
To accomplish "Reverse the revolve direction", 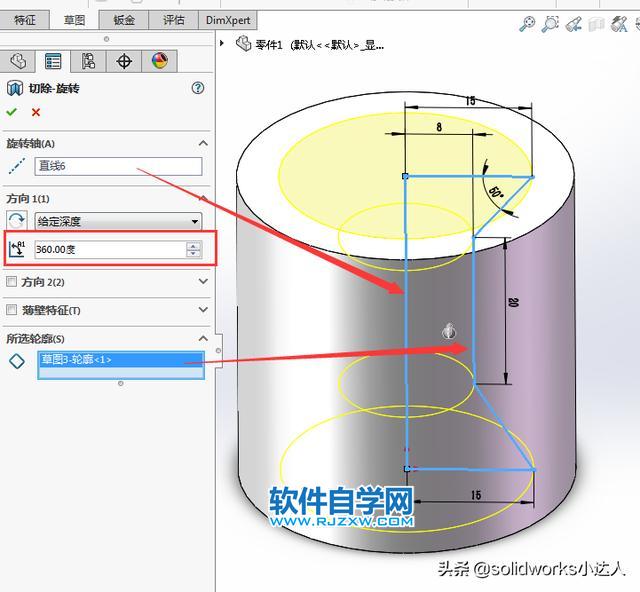I will (17, 221).
